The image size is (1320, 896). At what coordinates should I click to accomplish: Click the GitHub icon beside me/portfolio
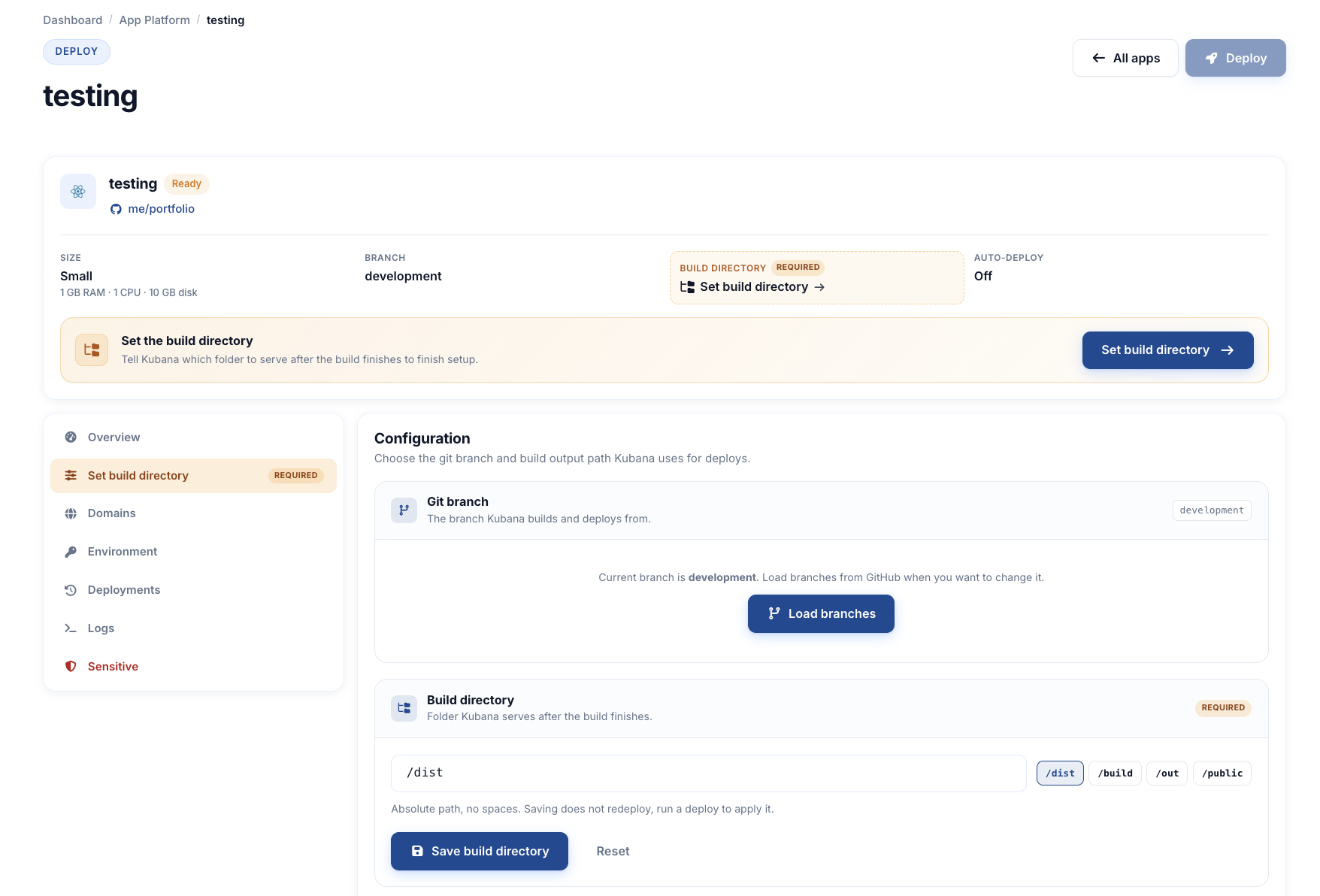(x=116, y=209)
